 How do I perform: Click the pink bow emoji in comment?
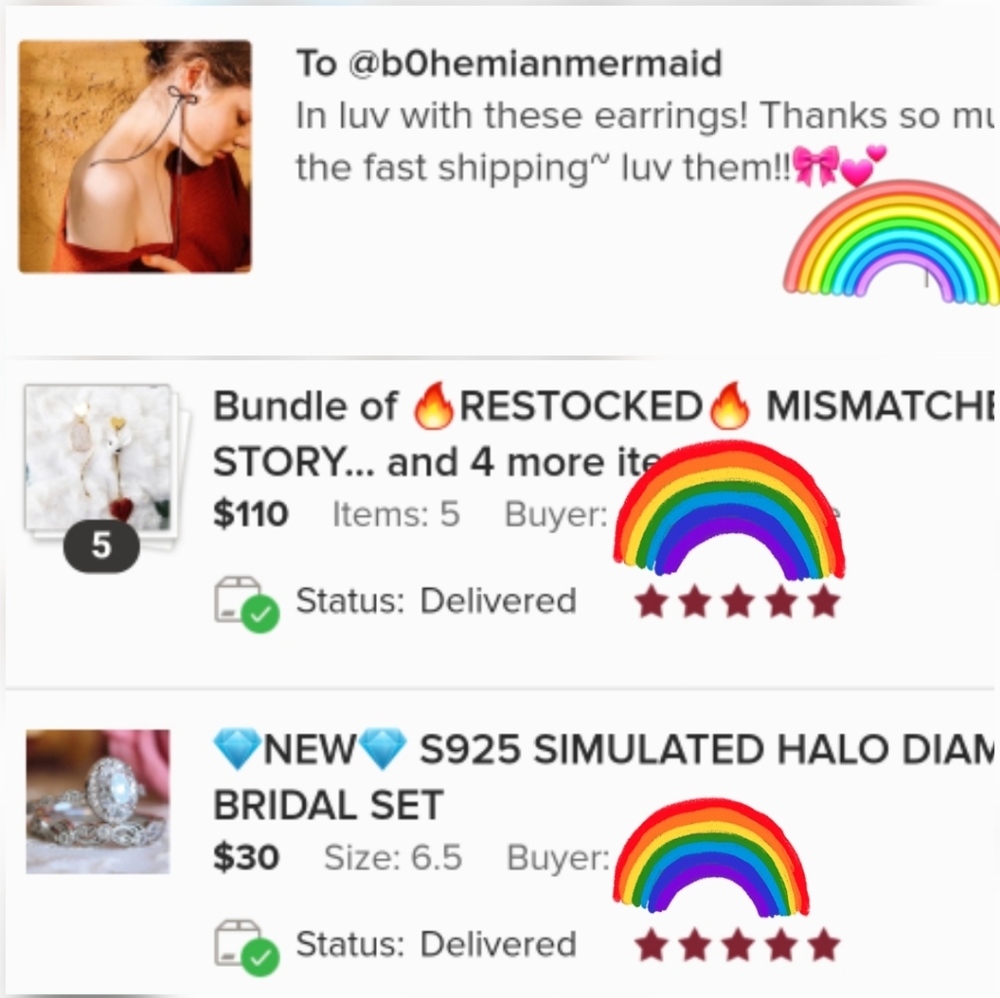[x=816, y=167]
